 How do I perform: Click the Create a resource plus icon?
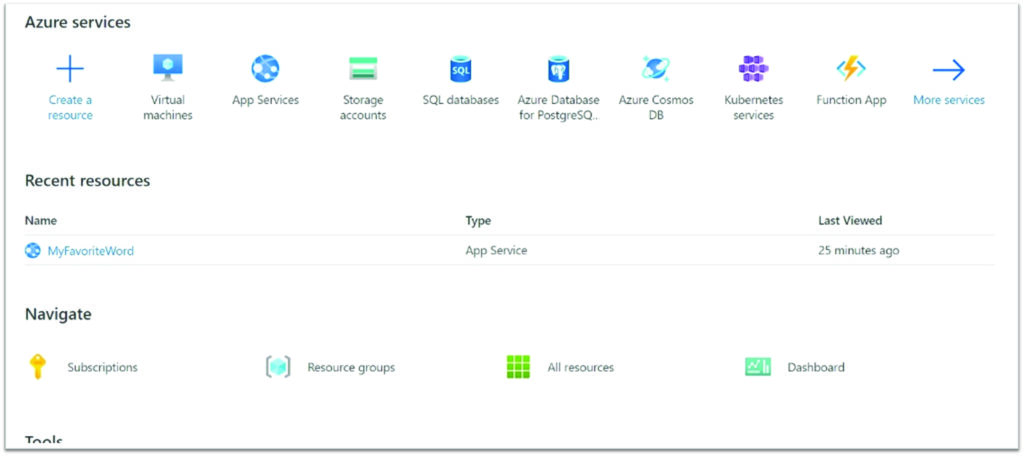[x=70, y=69]
